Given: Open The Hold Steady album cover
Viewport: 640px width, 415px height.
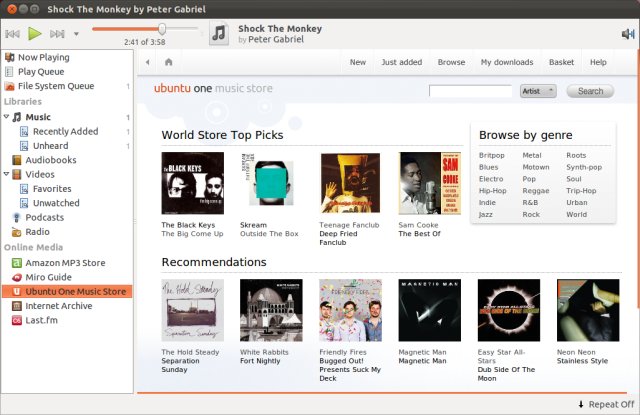Looking at the screenshot, I should click(x=193, y=310).
